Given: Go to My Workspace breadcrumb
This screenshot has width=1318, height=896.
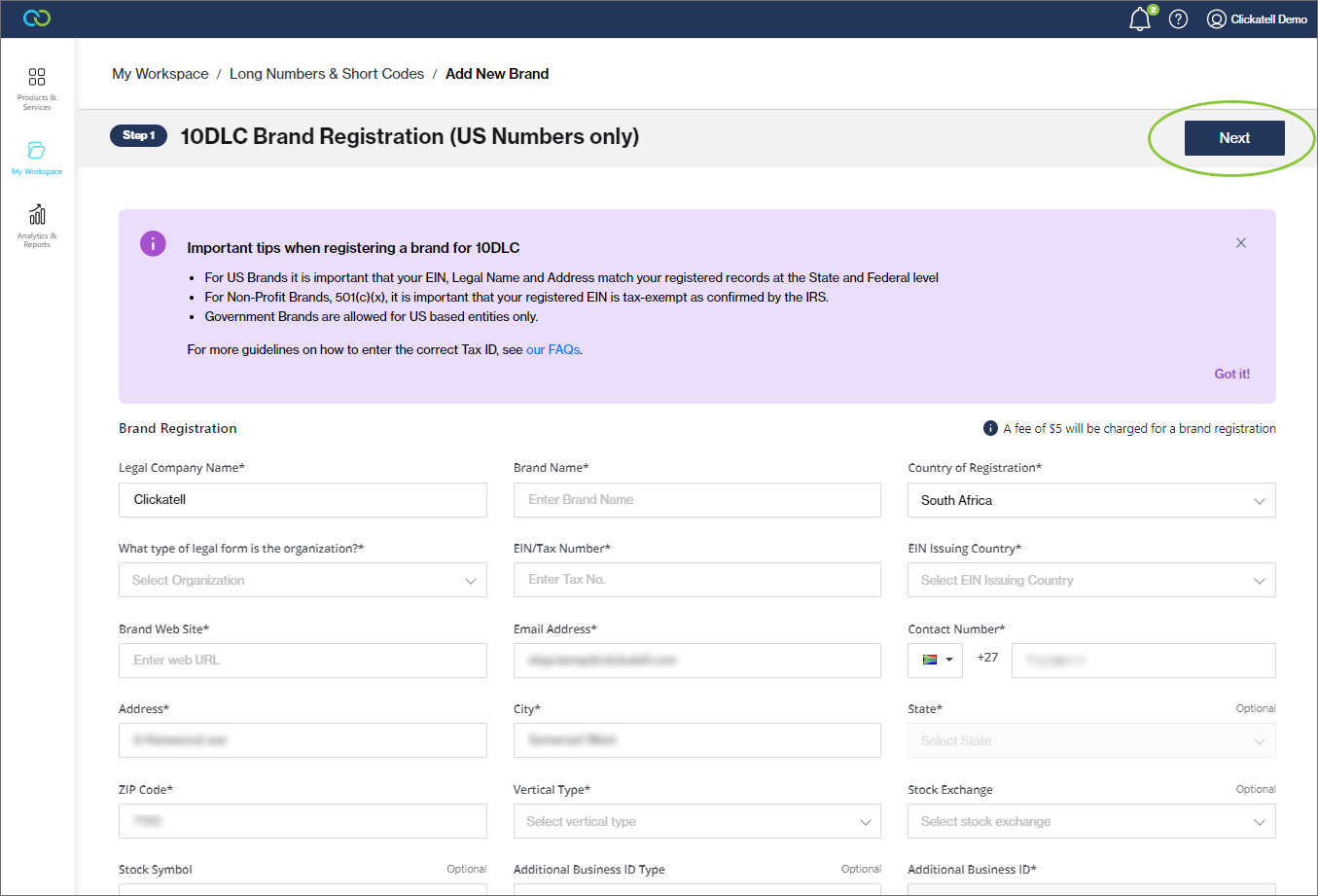Looking at the screenshot, I should [x=160, y=74].
